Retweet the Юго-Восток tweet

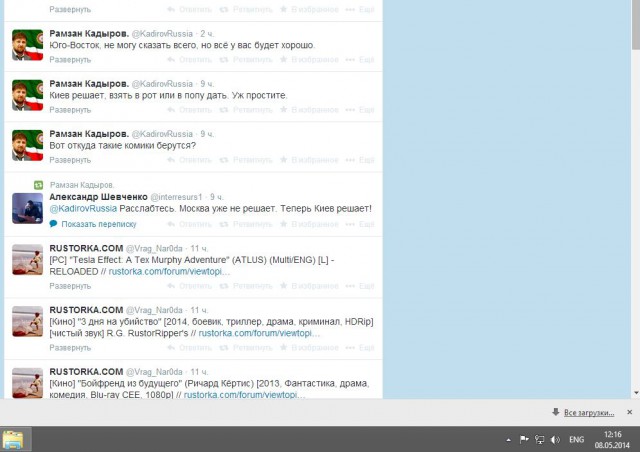pos(246,60)
